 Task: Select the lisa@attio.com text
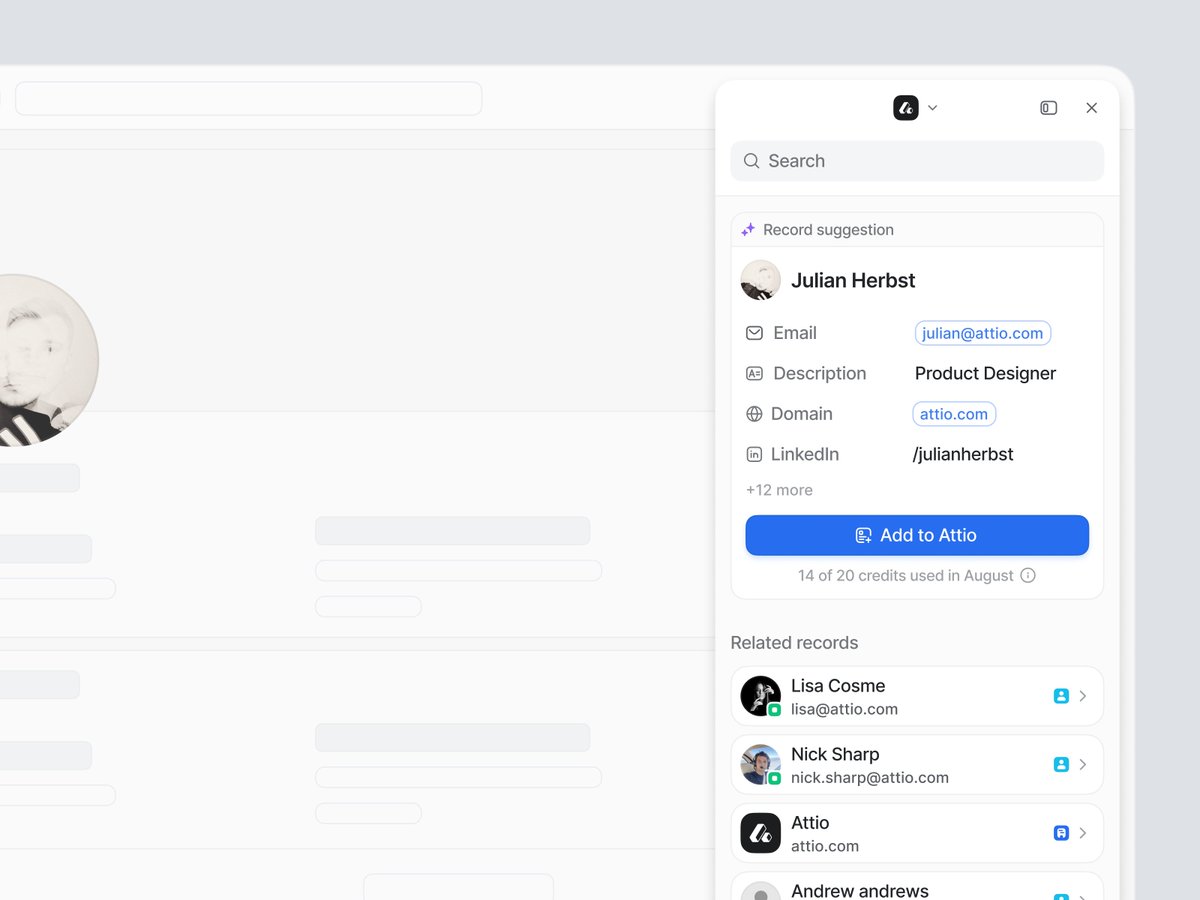(844, 709)
